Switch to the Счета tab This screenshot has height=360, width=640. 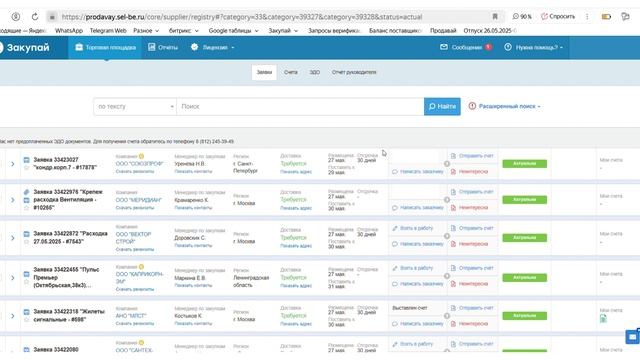point(291,72)
